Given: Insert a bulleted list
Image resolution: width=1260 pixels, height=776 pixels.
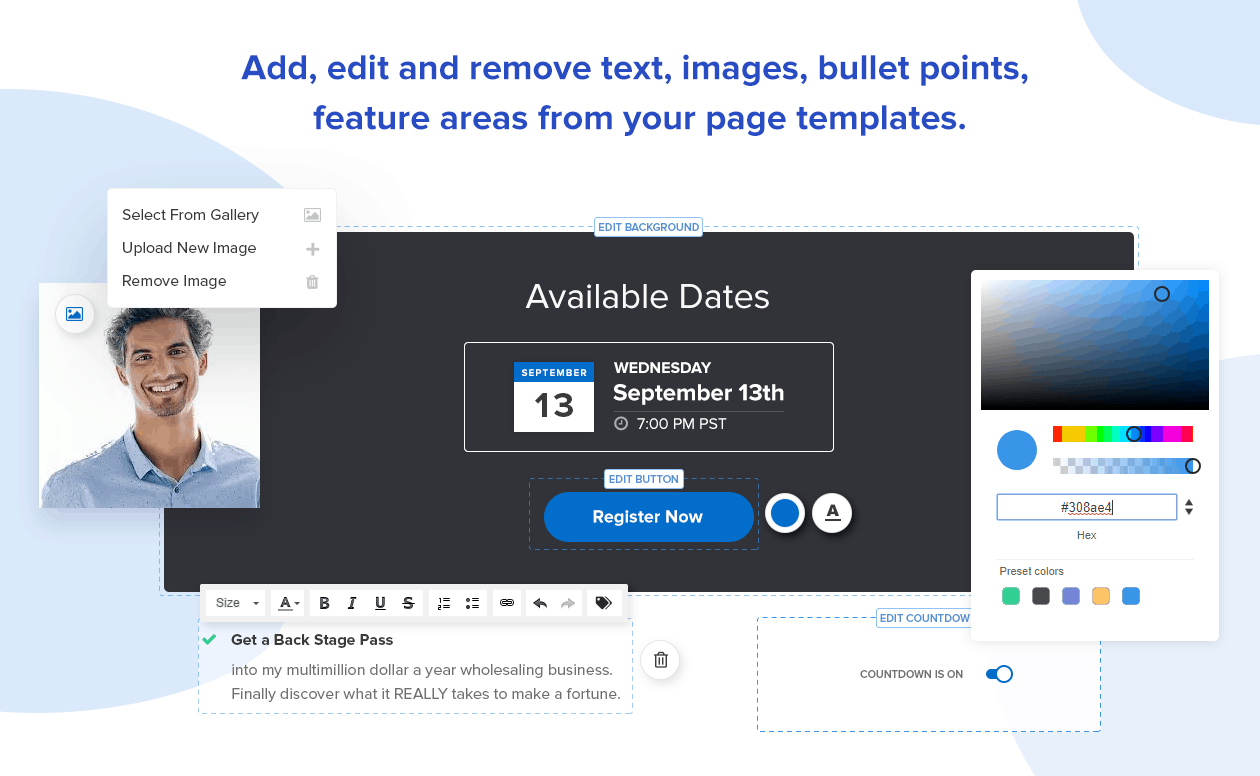Looking at the screenshot, I should click(x=472, y=603).
